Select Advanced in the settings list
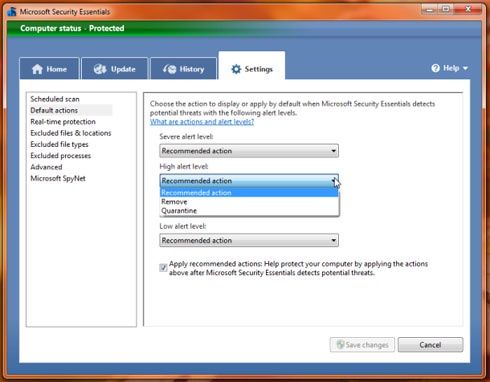Screen dimensions: 490x382 46,167
